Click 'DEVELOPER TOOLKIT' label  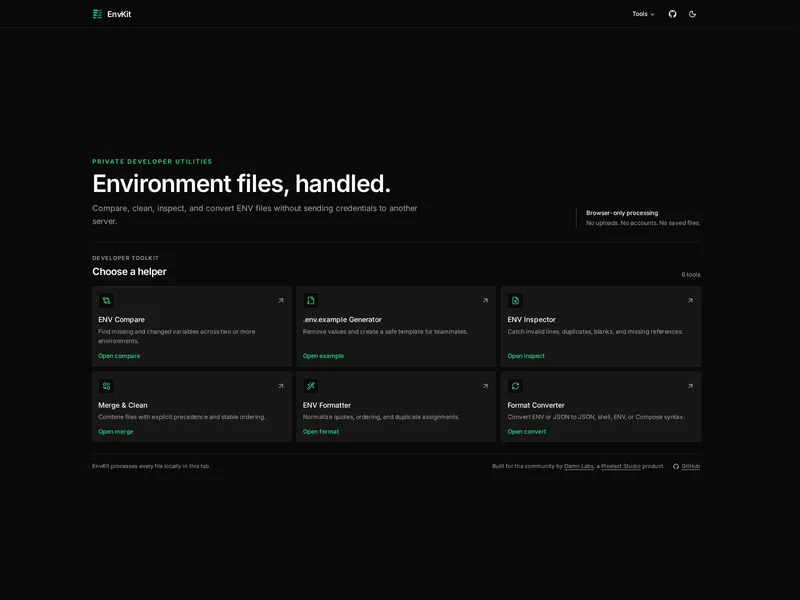[126, 258]
